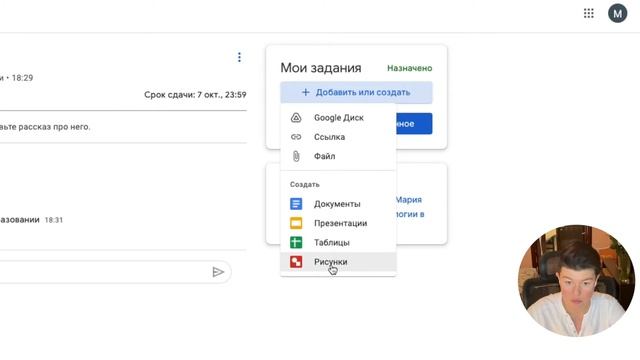The height and width of the screenshot is (360, 640).
Task: Click the Создать section label
Action: coord(304,184)
